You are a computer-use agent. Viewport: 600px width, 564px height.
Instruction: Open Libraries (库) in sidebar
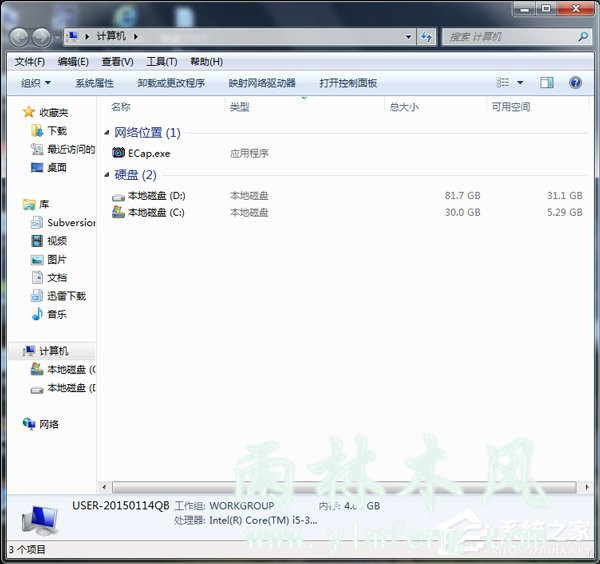click(36, 204)
